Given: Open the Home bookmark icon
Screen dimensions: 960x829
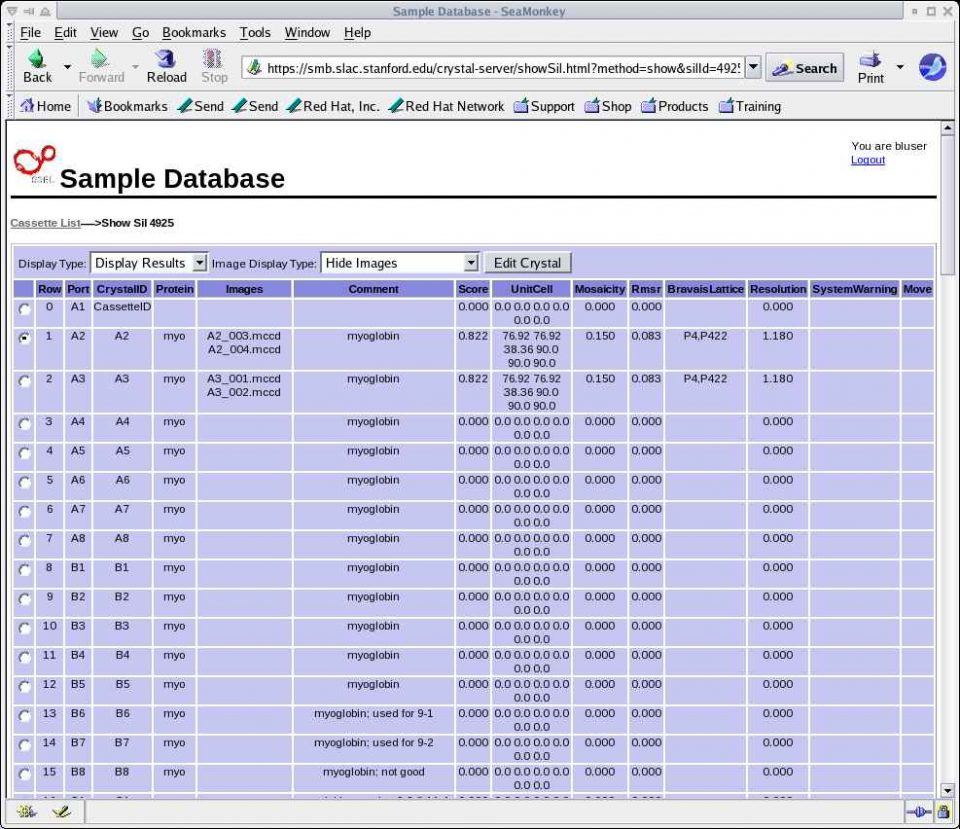Looking at the screenshot, I should pos(27,106).
